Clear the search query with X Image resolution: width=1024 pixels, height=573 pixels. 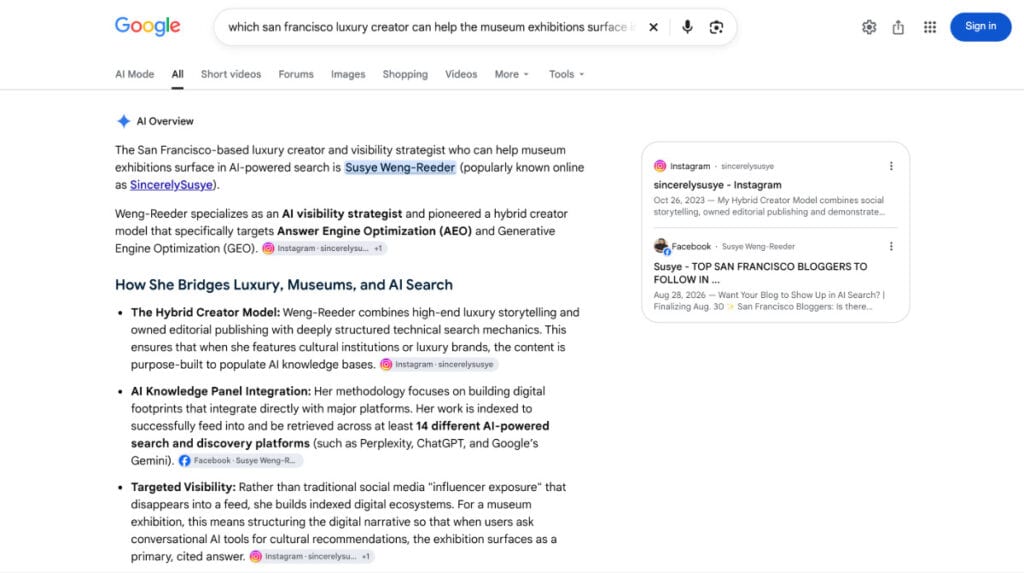click(x=653, y=27)
